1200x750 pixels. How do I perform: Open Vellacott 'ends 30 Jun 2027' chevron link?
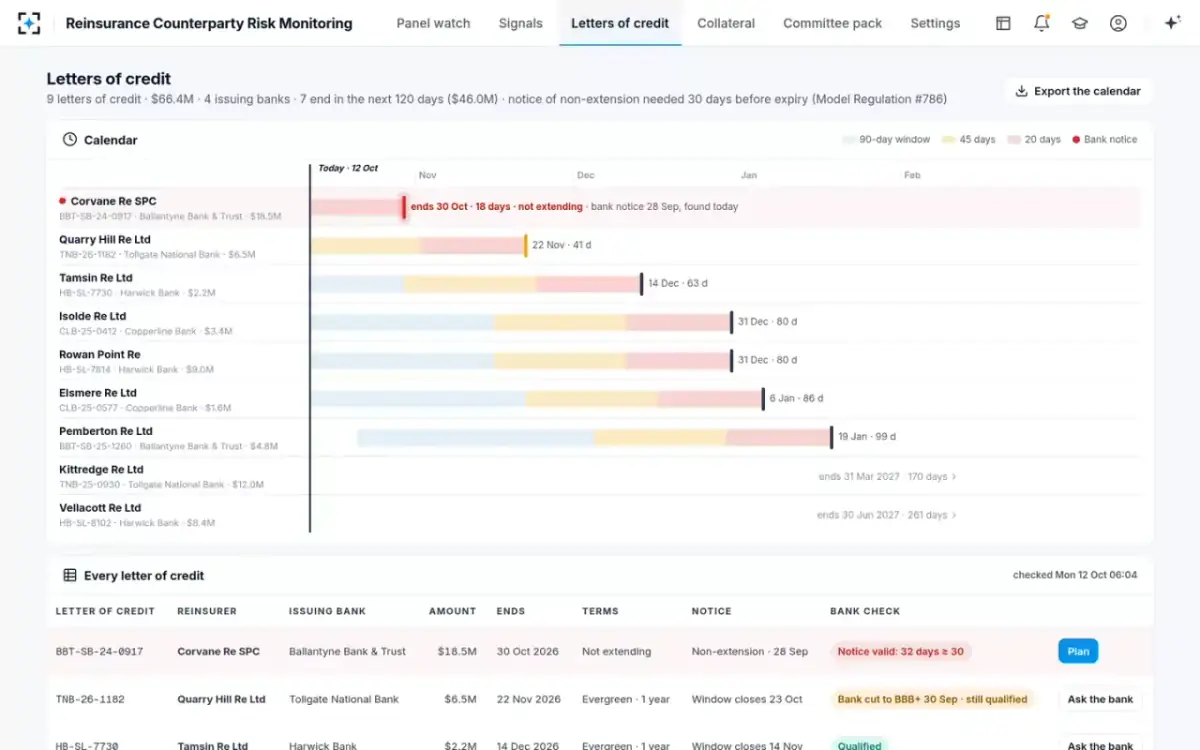click(887, 515)
